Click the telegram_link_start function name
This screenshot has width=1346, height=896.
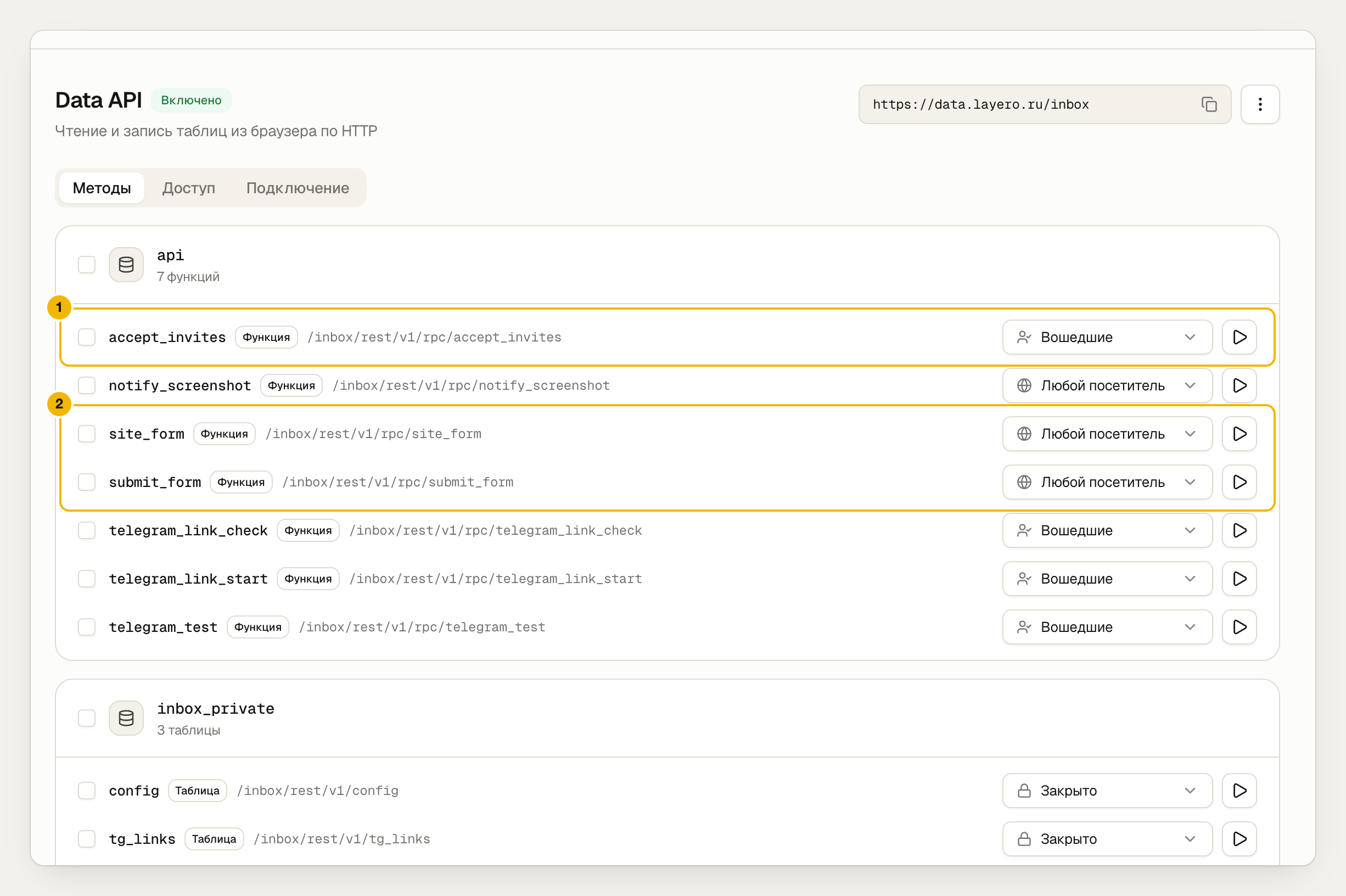tap(188, 578)
